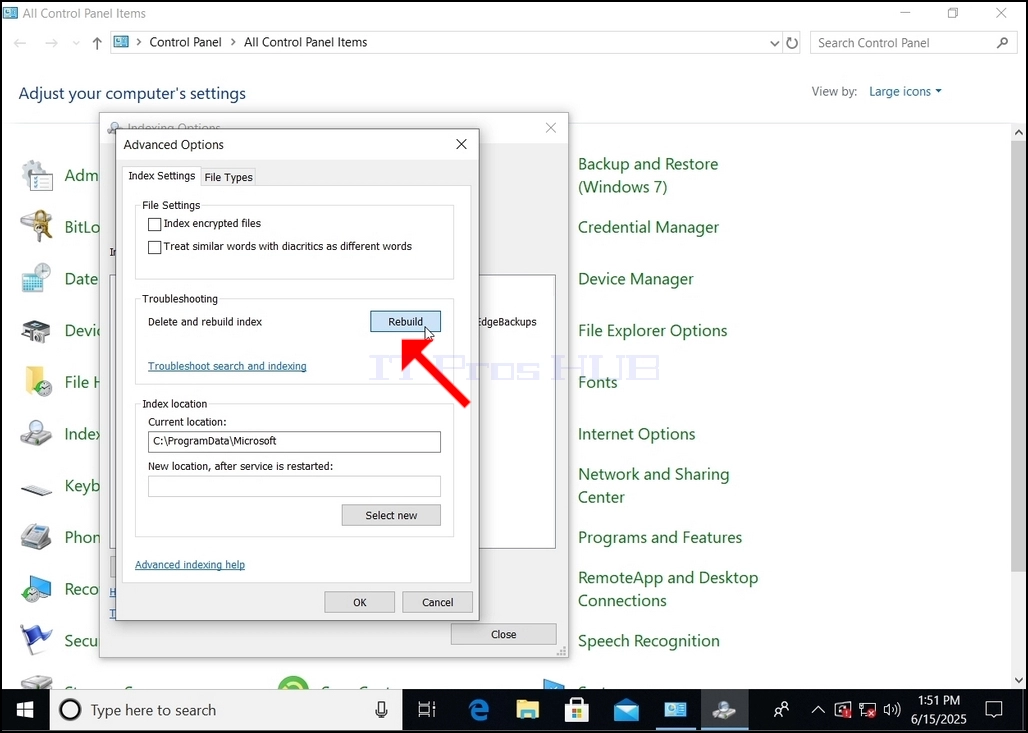Screen dimensions: 1028x733
Task: Click the New location input field
Action: click(294, 486)
